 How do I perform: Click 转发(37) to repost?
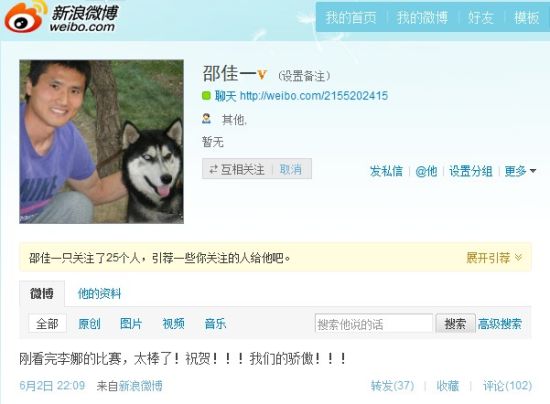click(x=393, y=386)
